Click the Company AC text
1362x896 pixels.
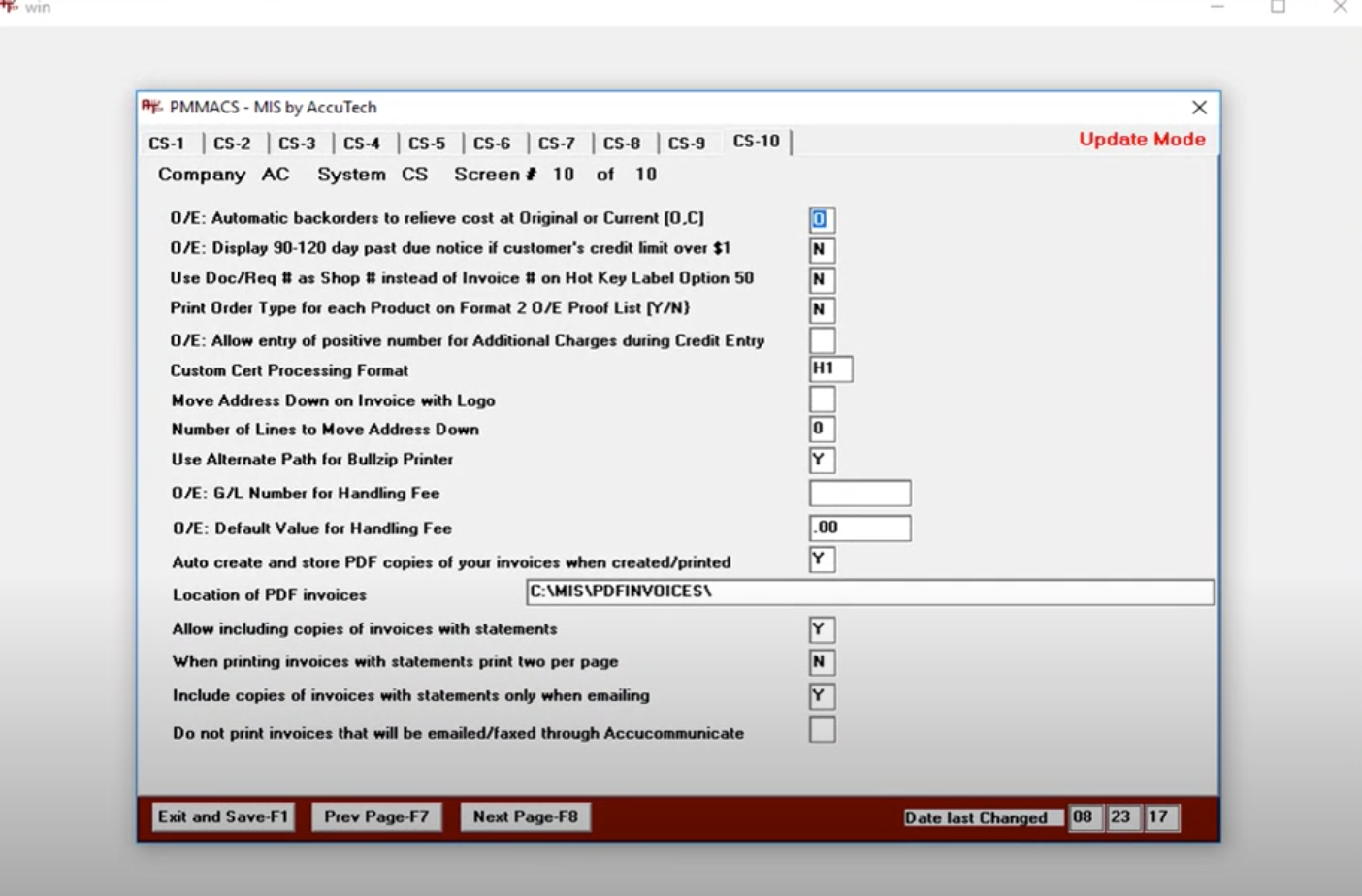coord(223,175)
